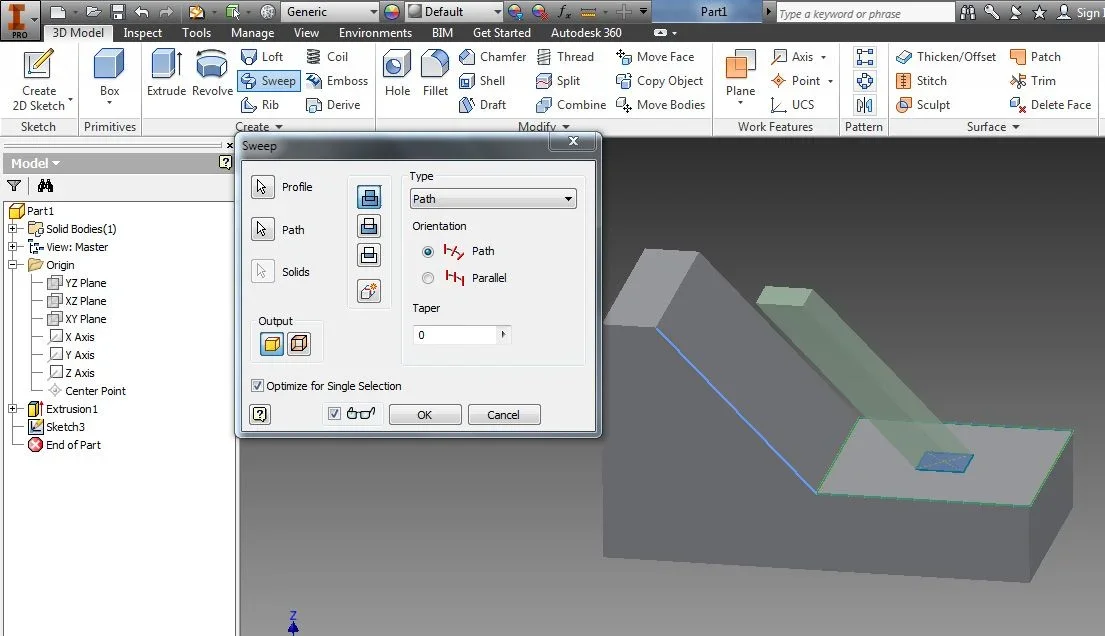
Task: Click Copy Object tool
Action: click(x=660, y=80)
